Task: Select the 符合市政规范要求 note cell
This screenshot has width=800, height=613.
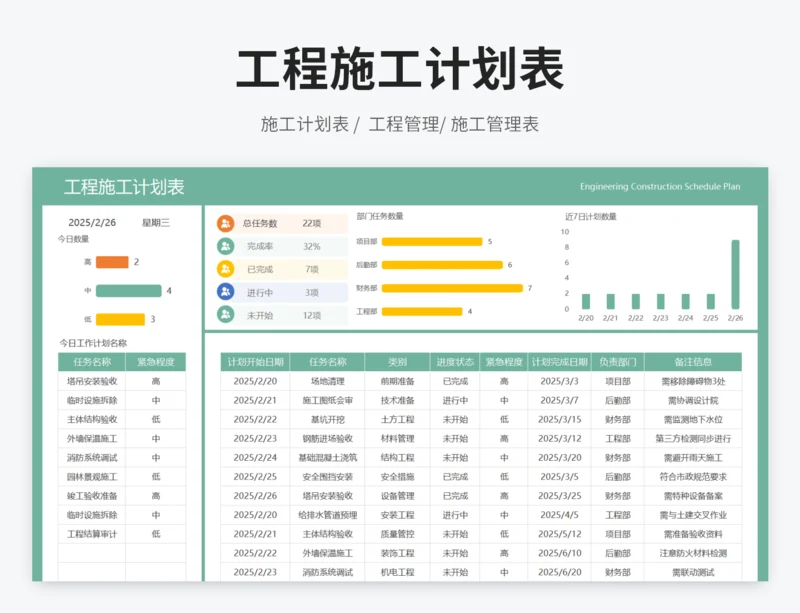Action: coord(693,477)
